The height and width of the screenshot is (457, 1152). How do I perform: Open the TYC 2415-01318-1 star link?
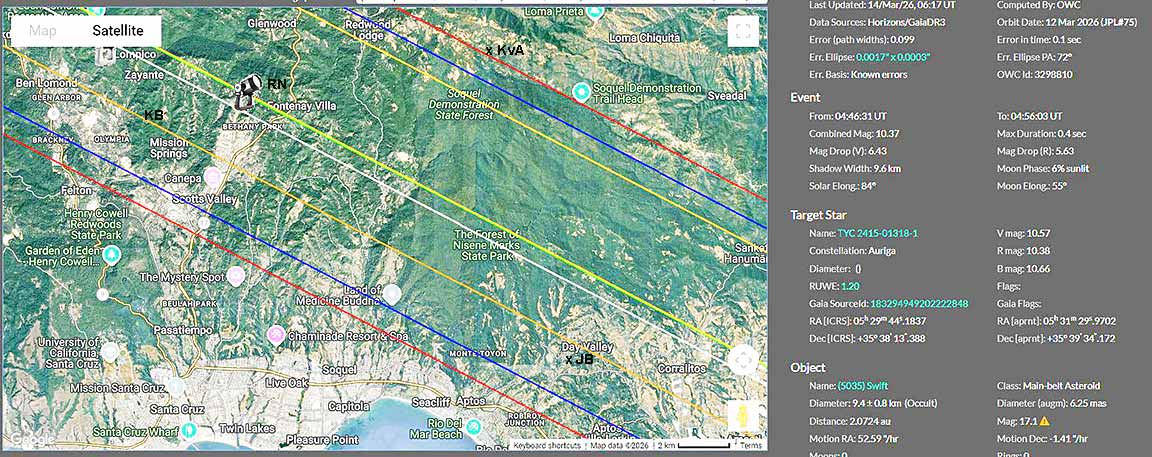877,233
